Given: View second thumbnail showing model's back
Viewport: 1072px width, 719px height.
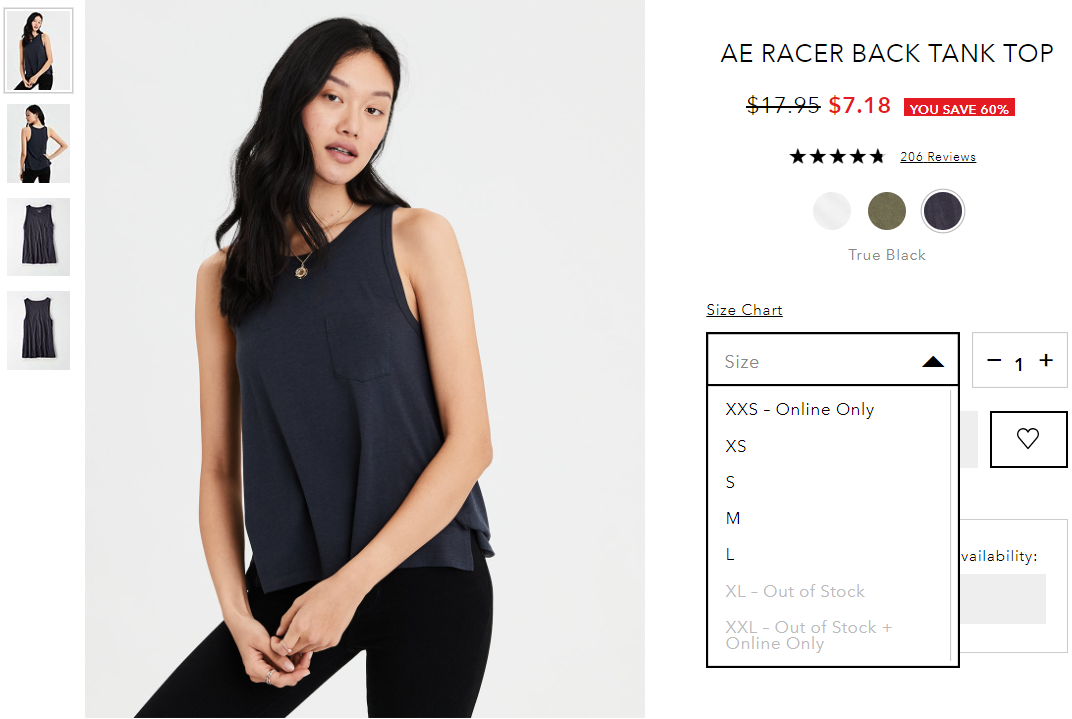Looking at the screenshot, I should pos(38,144).
